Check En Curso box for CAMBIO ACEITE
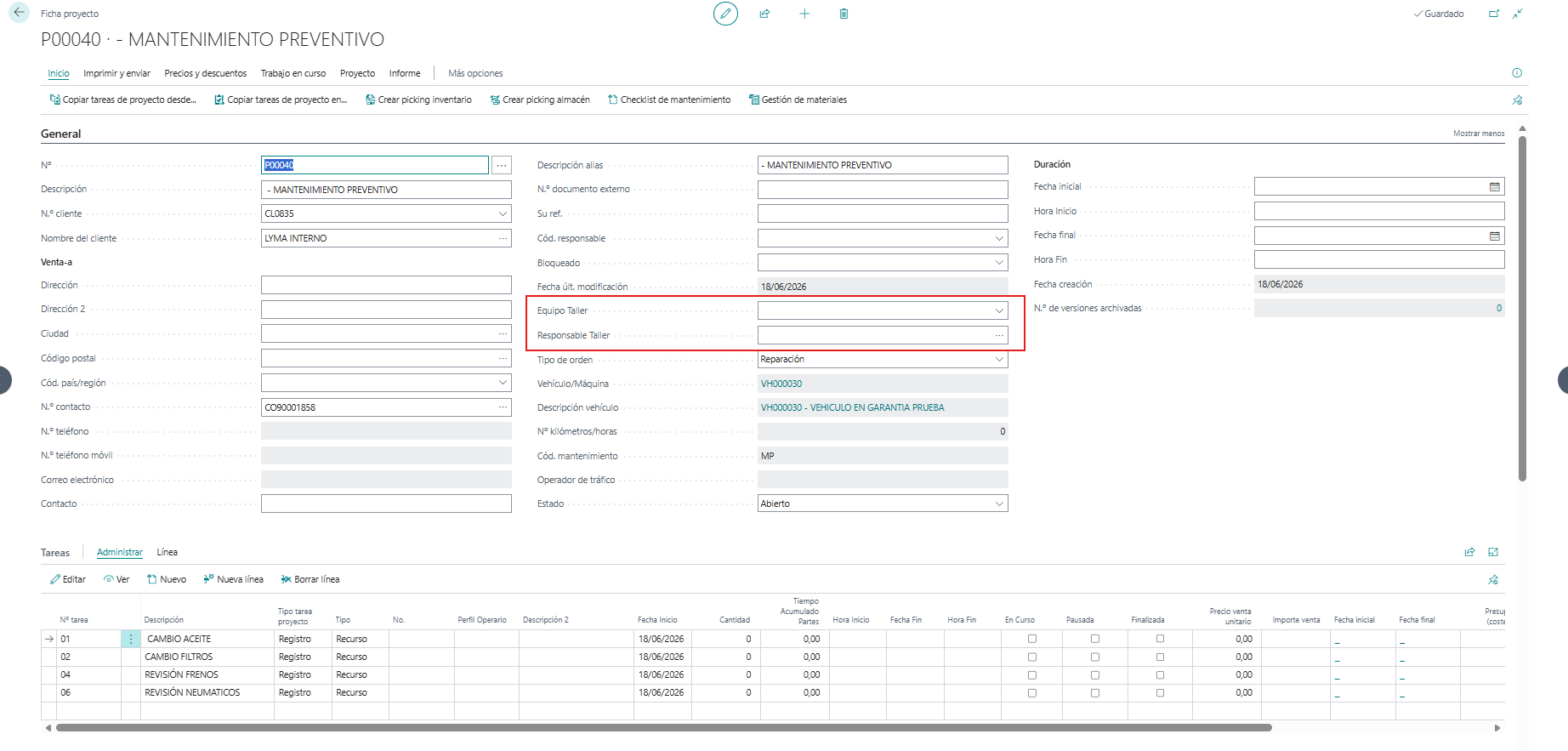Image resolution: width=1568 pixels, height=751 pixels. [x=1032, y=639]
